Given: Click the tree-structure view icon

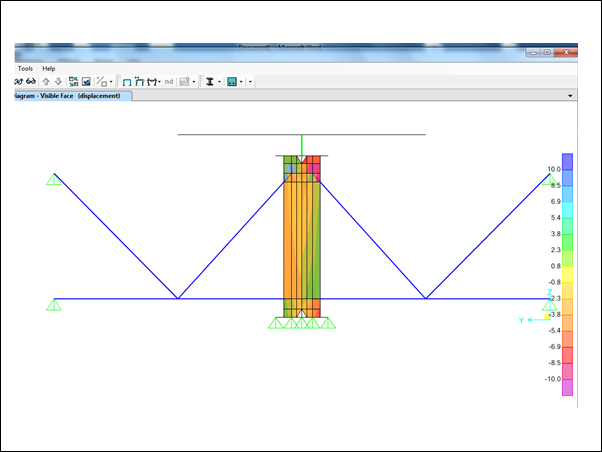Looking at the screenshot, I should tap(74, 81).
